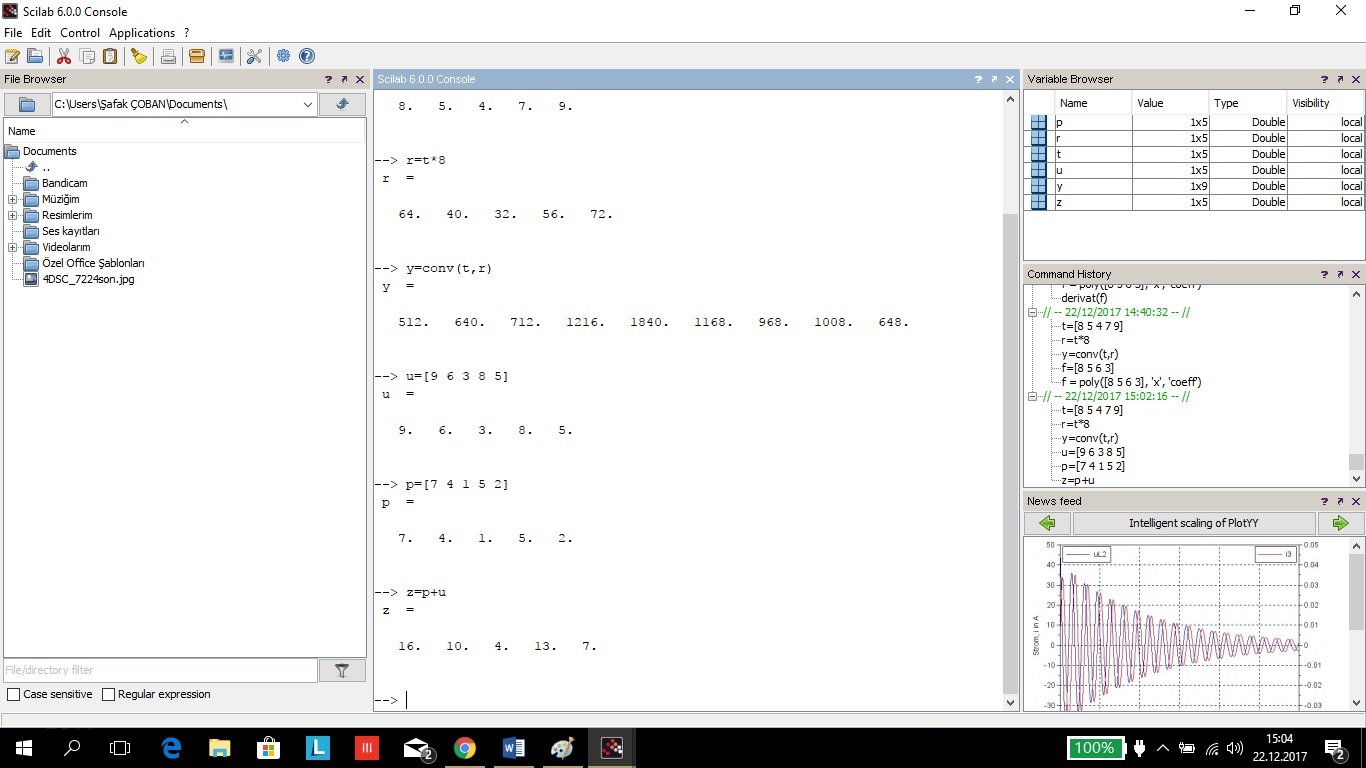
Task: Show previous news feed item
Action: (x=1047, y=523)
